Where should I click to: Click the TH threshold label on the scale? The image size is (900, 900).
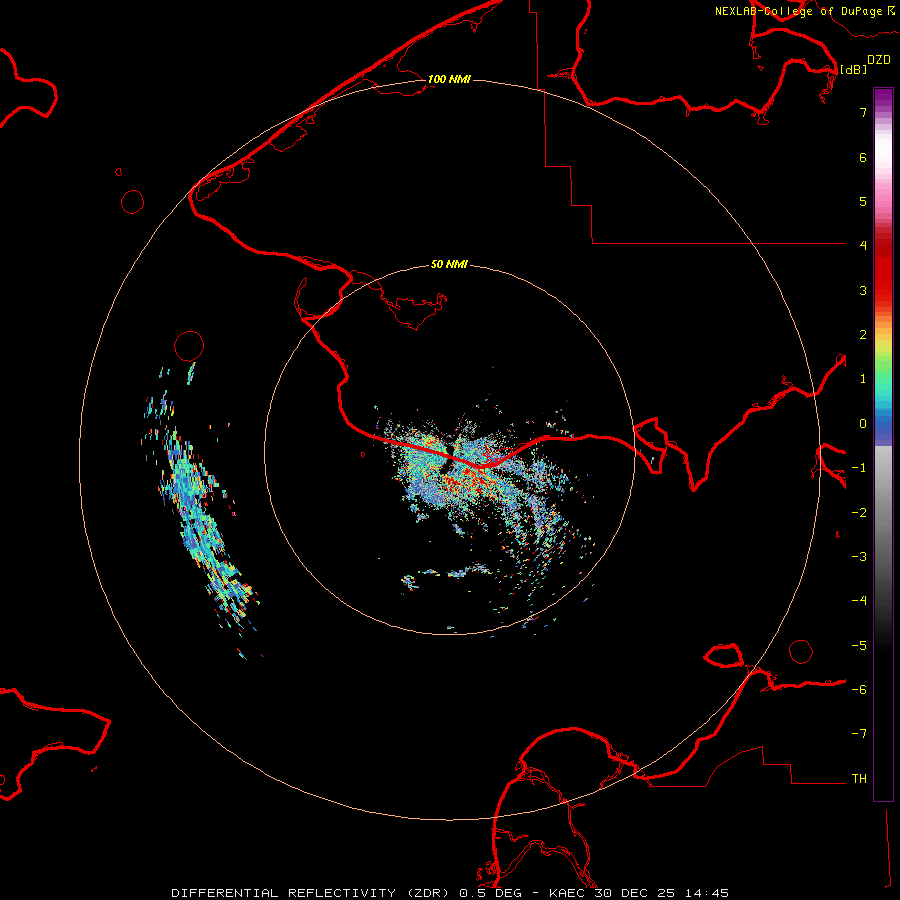pos(859,779)
